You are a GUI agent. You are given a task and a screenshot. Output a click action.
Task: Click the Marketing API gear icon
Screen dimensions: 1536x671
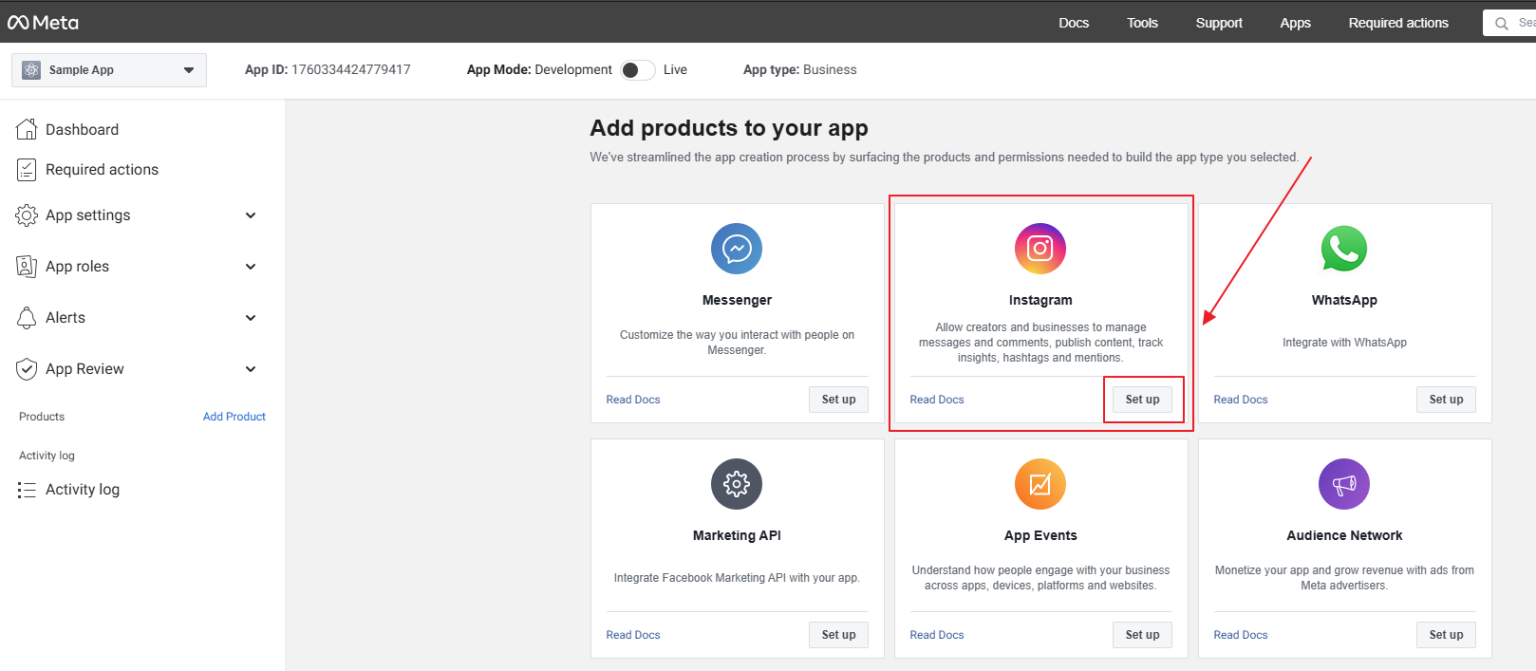[x=737, y=484]
